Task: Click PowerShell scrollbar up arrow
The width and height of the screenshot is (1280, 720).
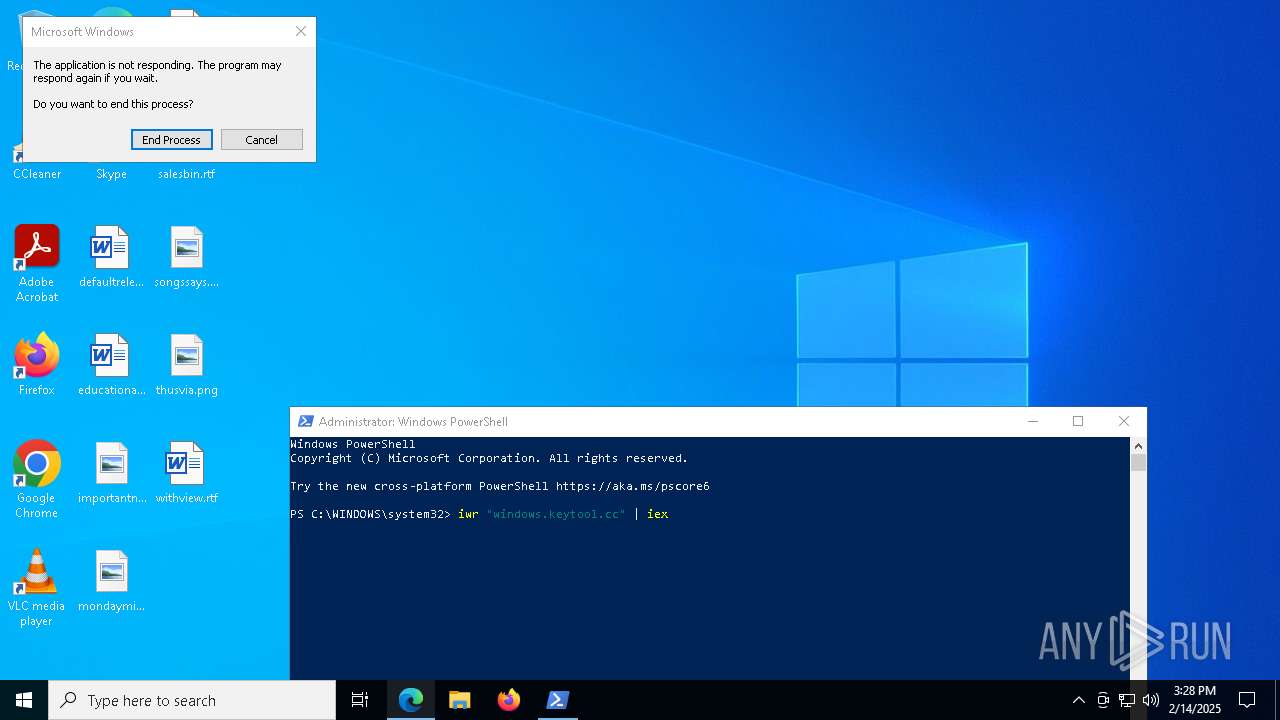Action: coord(1138,446)
